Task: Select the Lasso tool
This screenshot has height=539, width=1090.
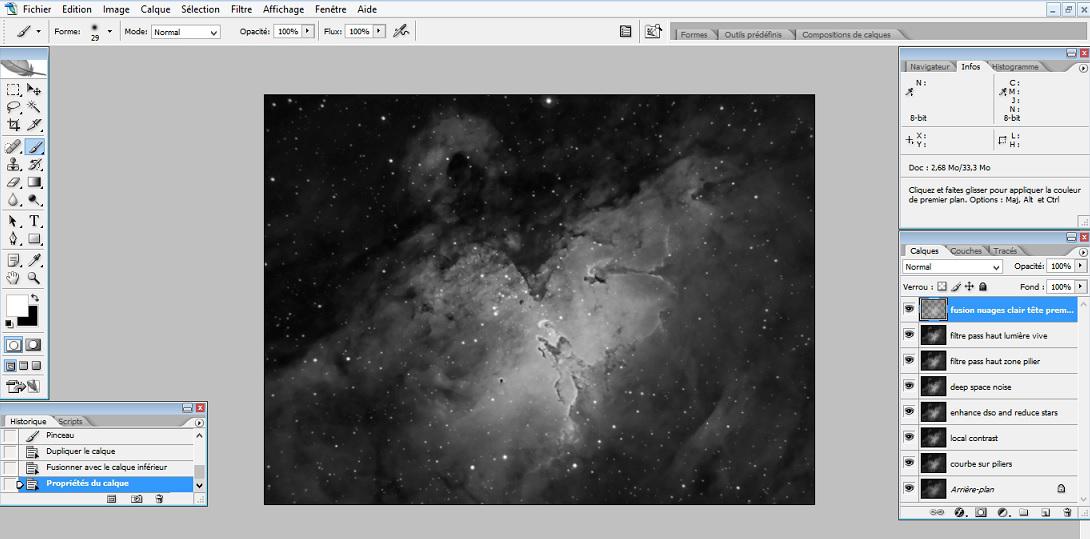Action: click(x=13, y=106)
